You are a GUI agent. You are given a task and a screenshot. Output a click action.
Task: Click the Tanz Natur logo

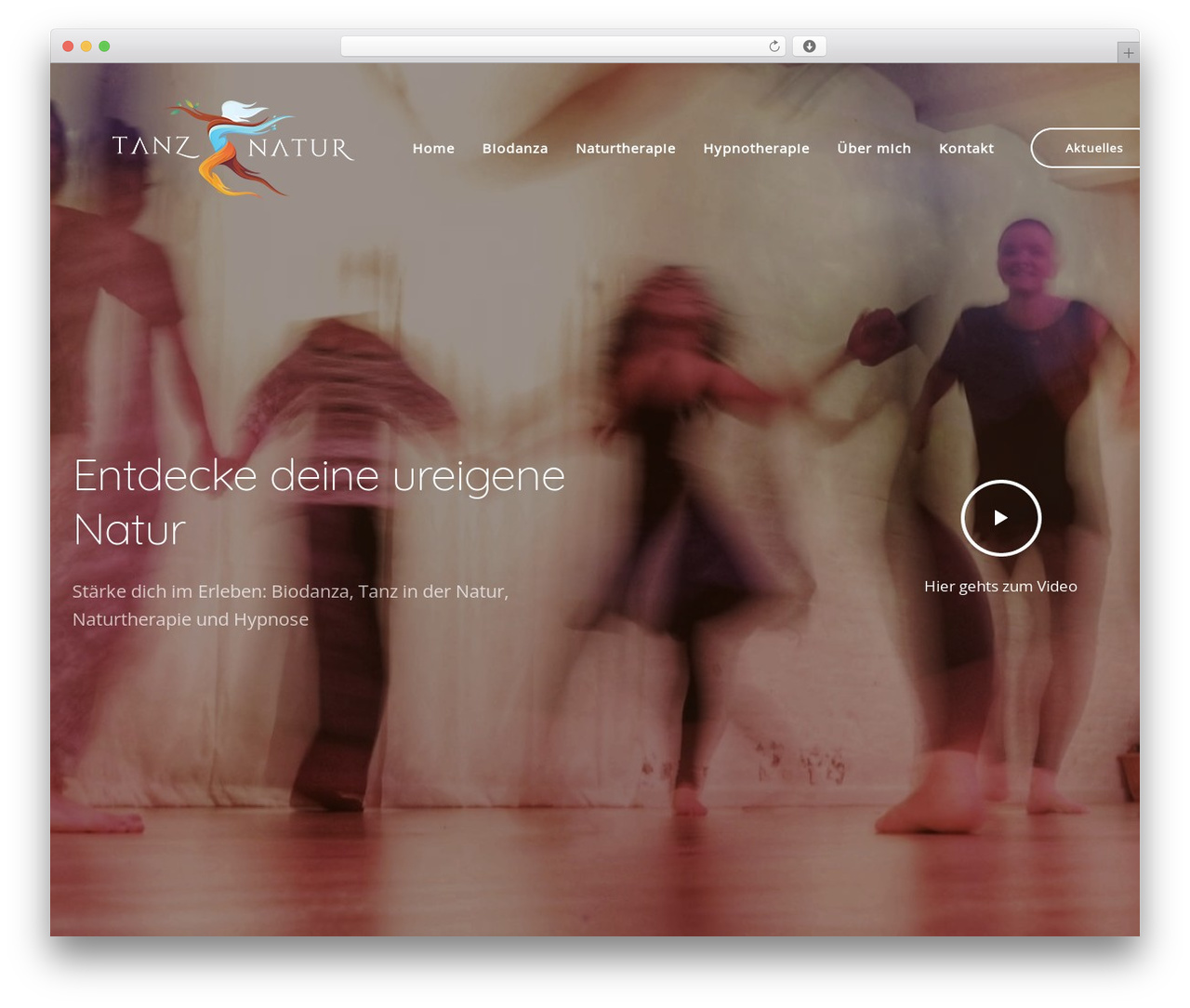coord(232,148)
